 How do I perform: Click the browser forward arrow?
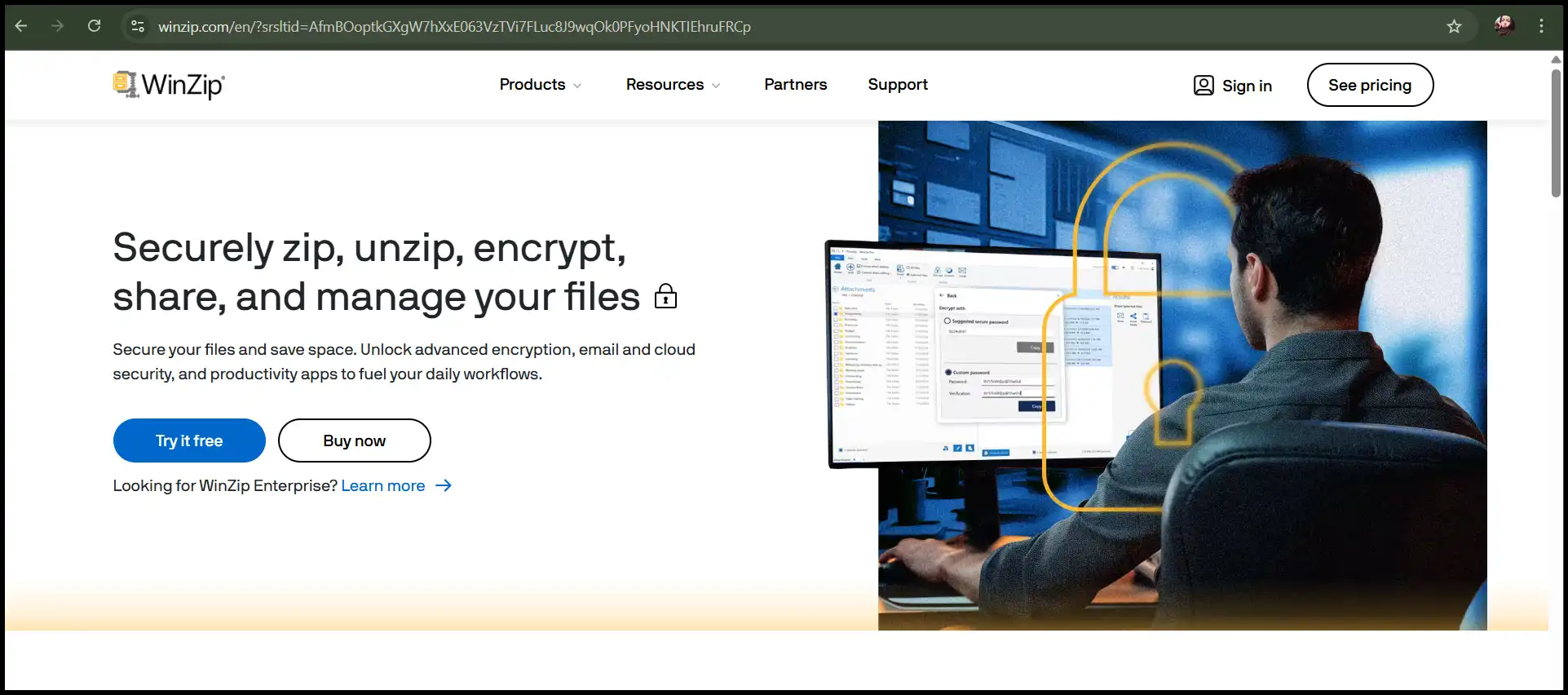tap(57, 26)
